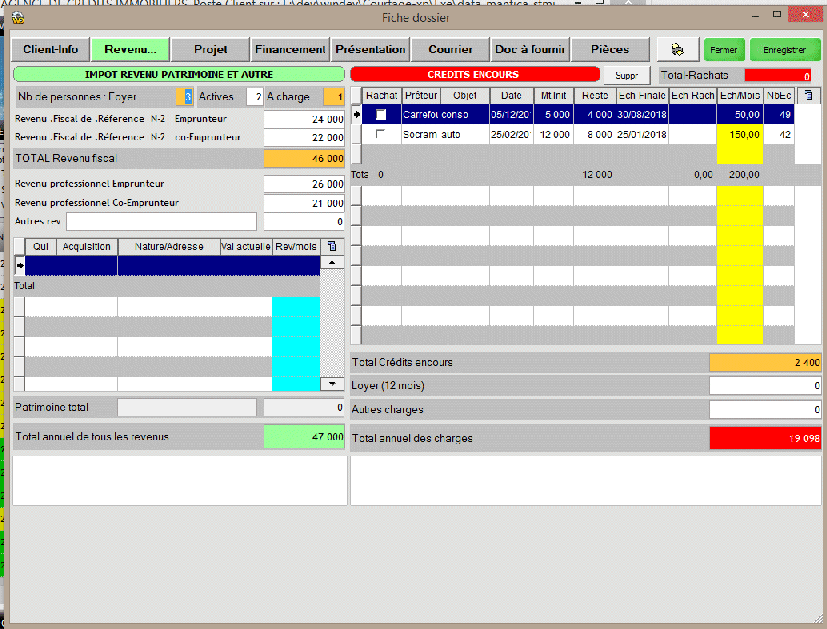Open the Doc à fournir tab

point(530,49)
